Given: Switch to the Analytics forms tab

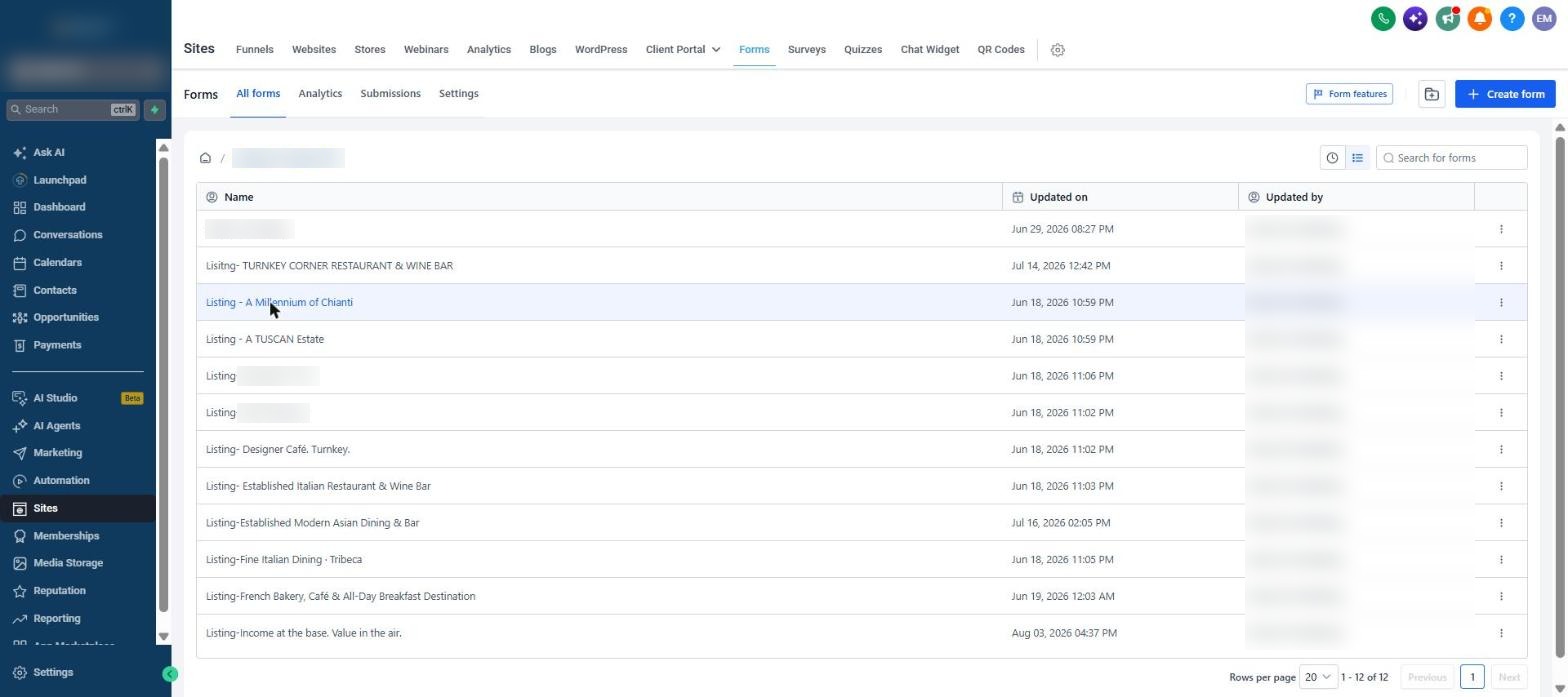Looking at the screenshot, I should (320, 94).
